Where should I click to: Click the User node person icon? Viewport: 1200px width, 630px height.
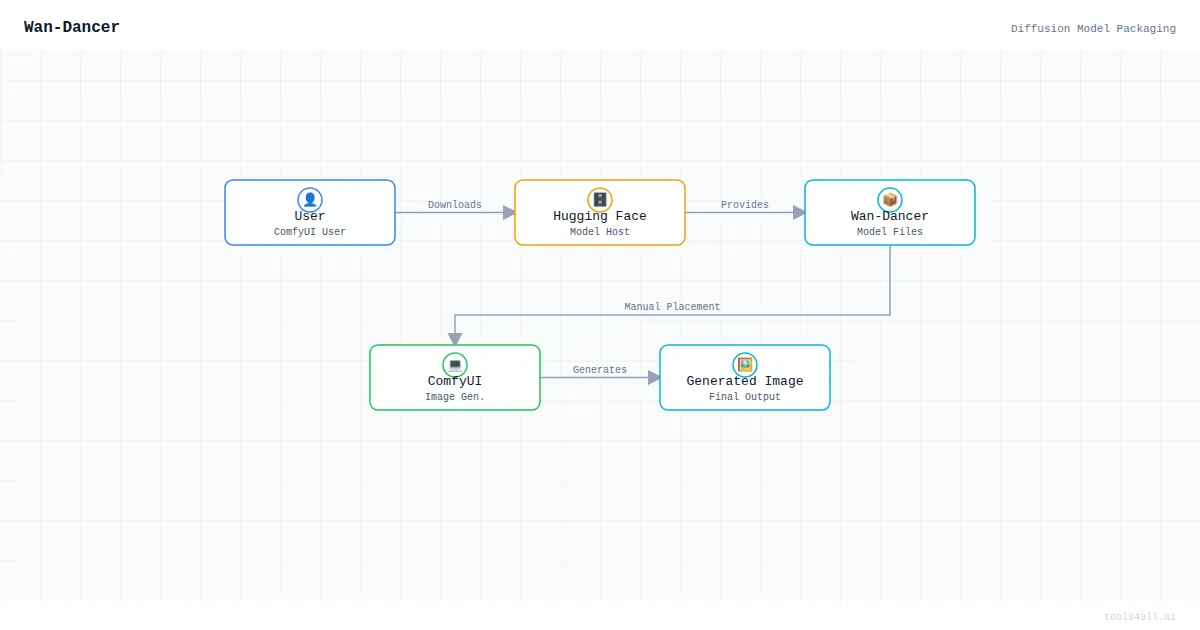click(x=310, y=200)
